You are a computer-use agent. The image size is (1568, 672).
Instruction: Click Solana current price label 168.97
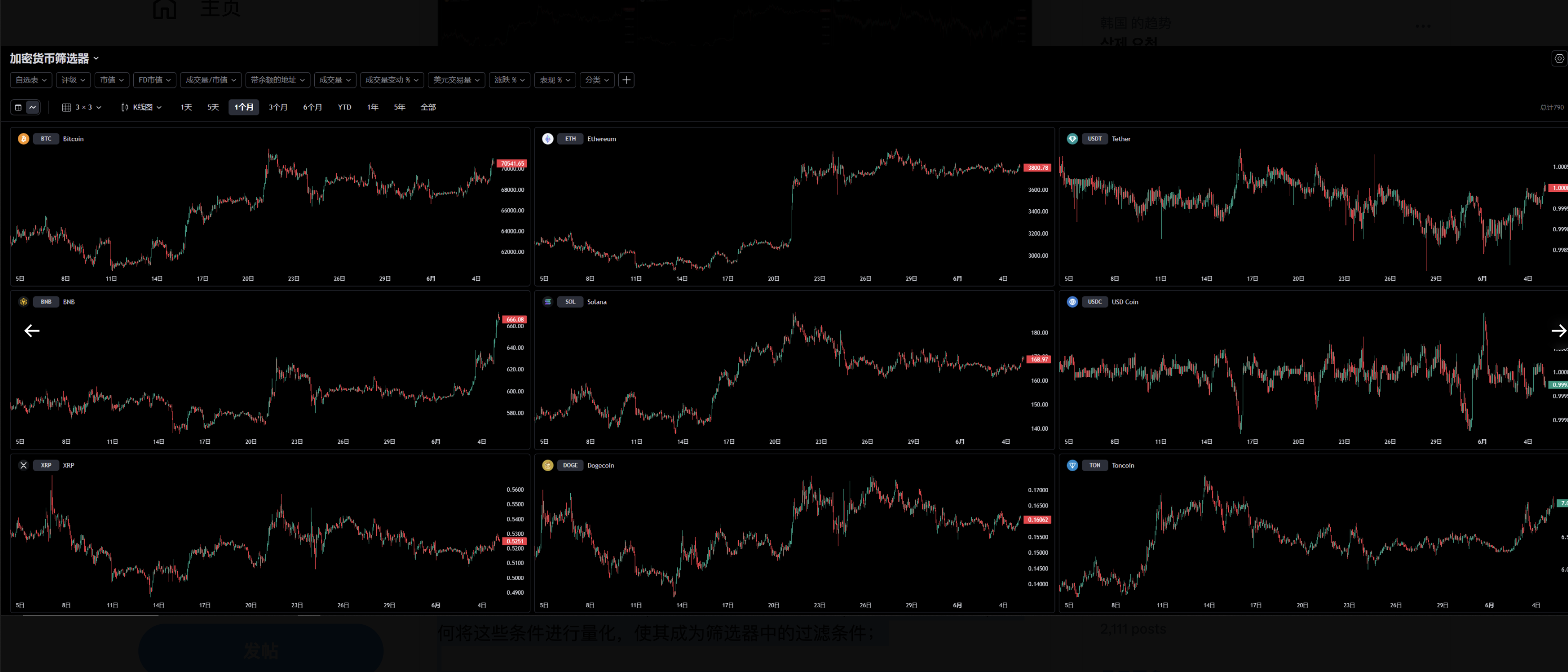(1039, 359)
